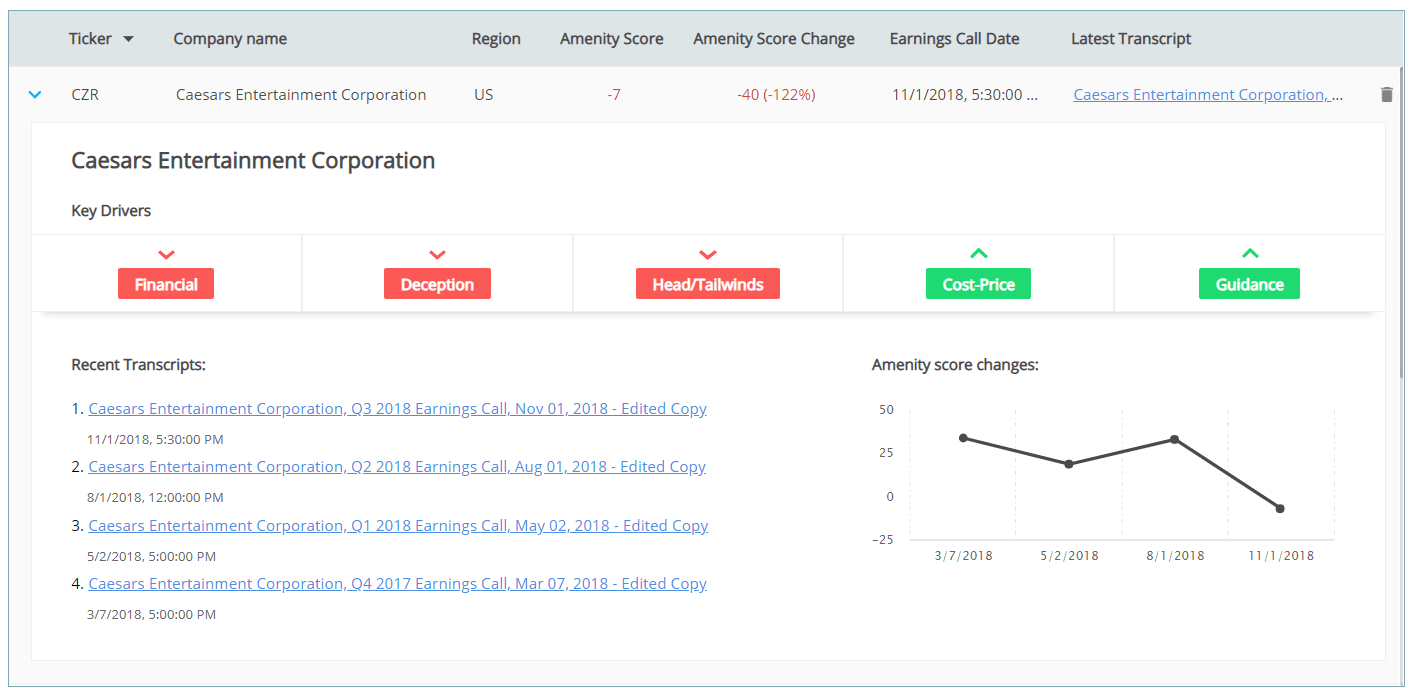Click the Amenity Score Change column header
Screen dimensions: 1416x688
tap(774, 39)
